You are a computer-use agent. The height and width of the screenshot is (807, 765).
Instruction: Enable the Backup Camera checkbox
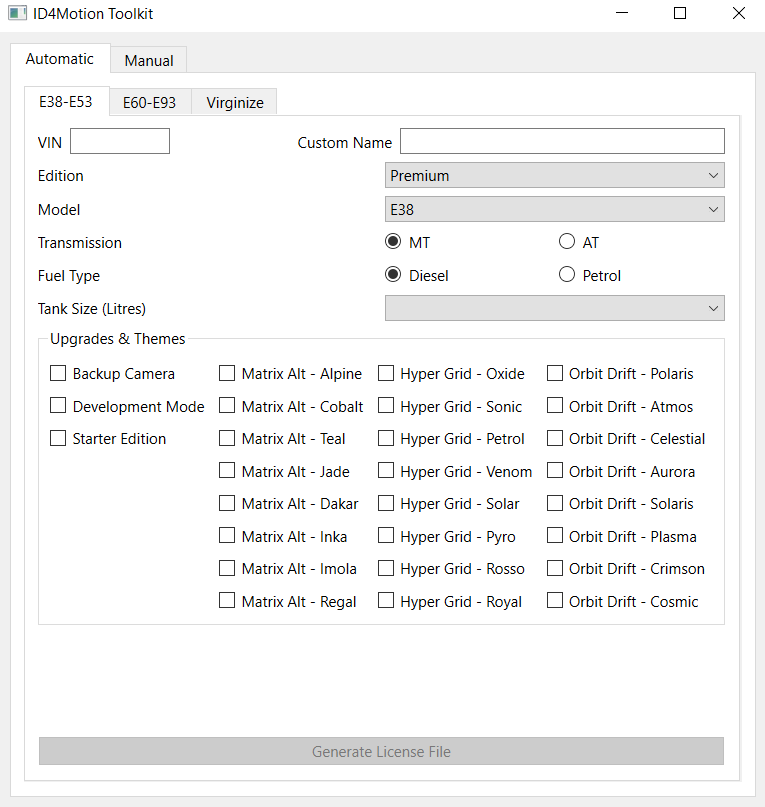pyautogui.click(x=58, y=373)
